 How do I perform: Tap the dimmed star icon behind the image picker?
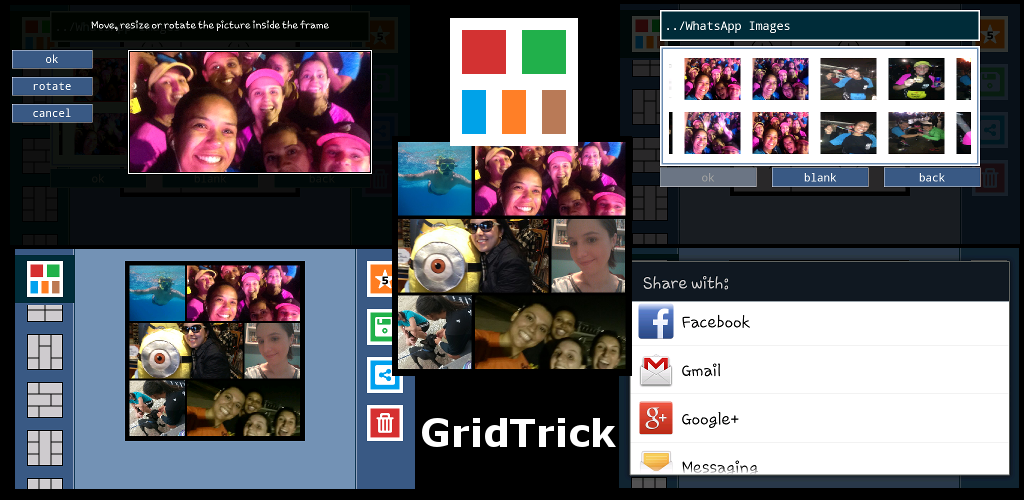(991, 35)
